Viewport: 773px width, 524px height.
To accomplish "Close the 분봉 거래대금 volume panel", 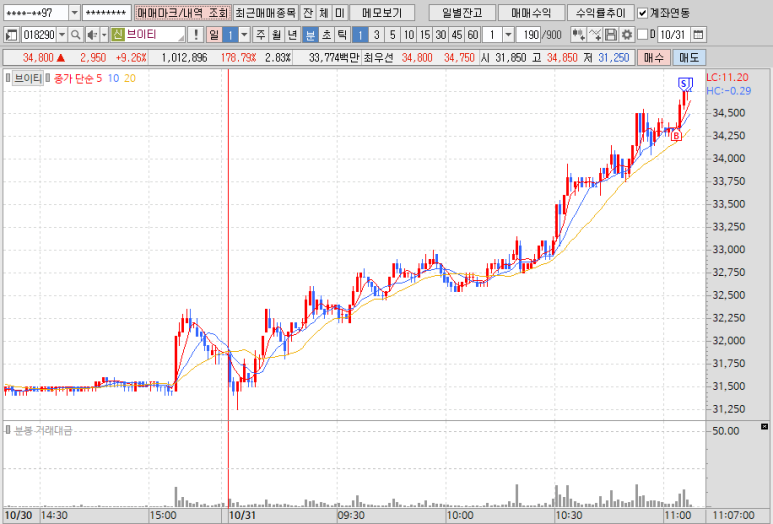I will click(x=764, y=426).
